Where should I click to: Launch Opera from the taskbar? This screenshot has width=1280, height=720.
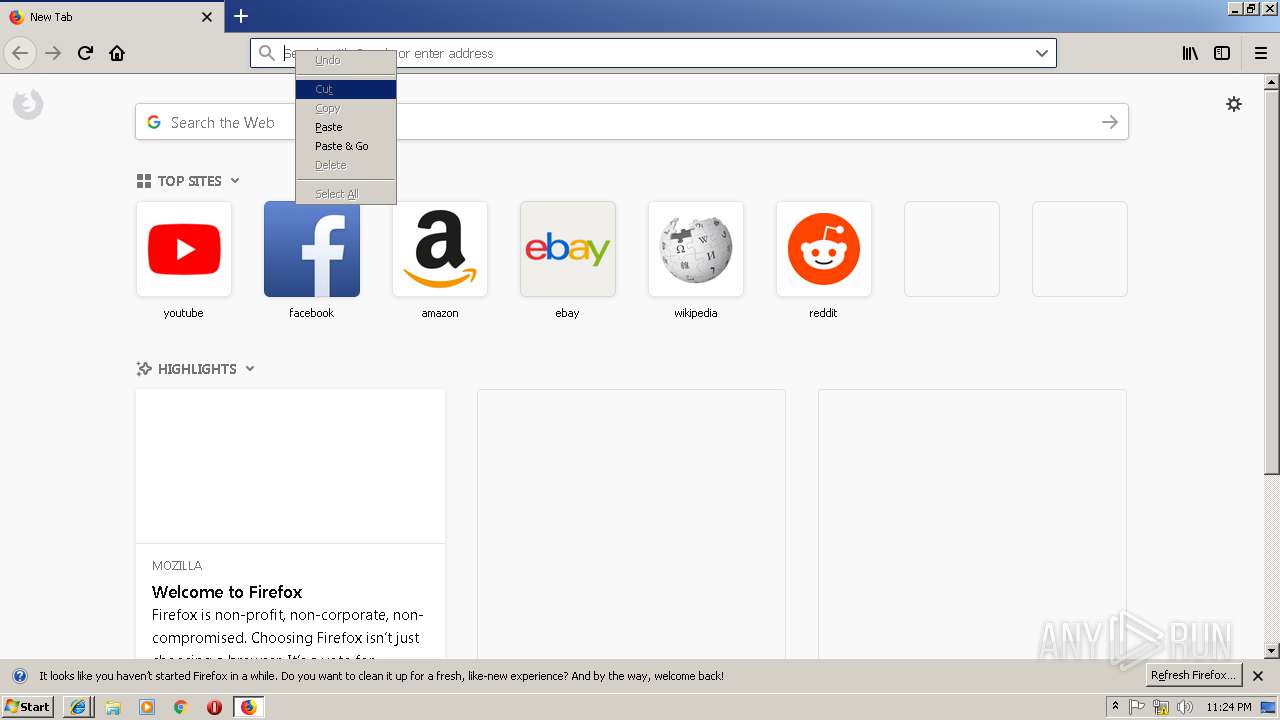pyautogui.click(x=214, y=707)
